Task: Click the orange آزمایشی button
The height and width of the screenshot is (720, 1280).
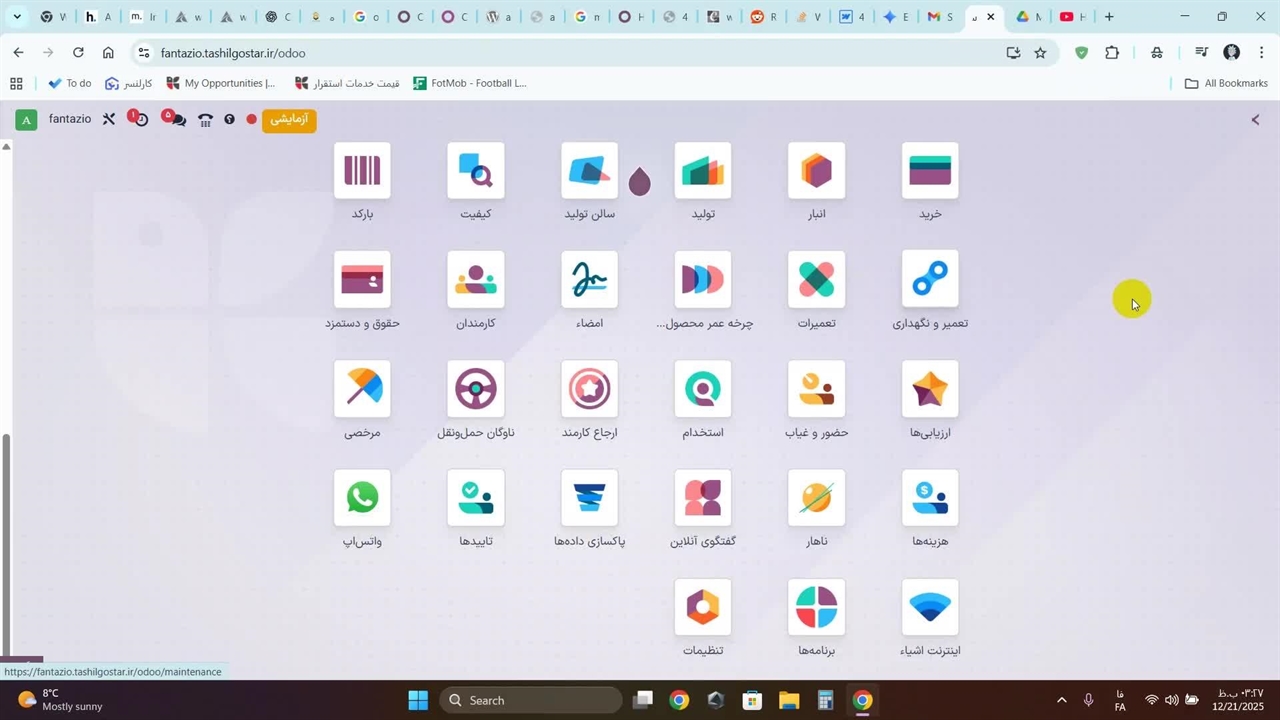Action: (288, 119)
